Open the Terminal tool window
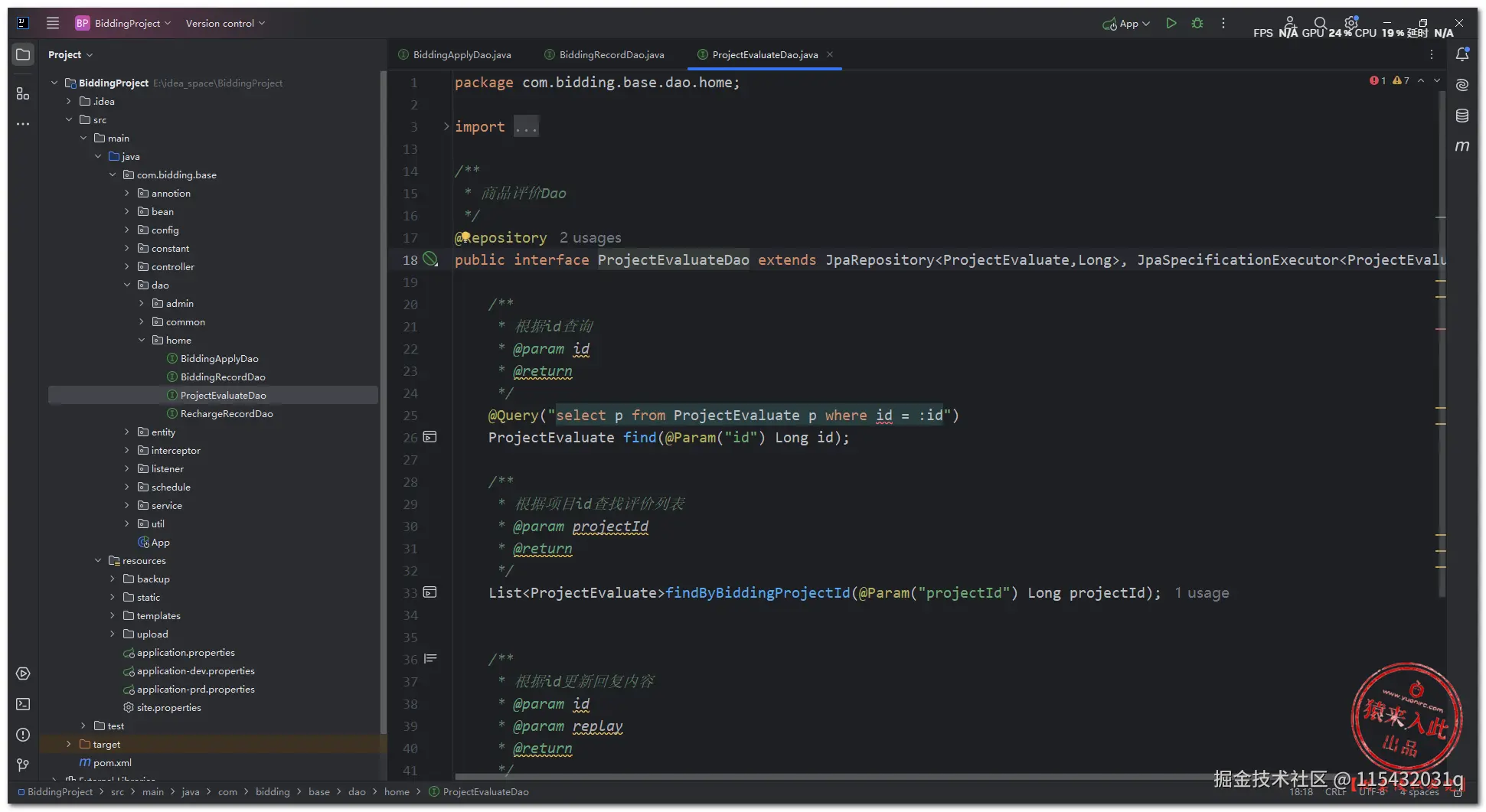 pyautogui.click(x=23, y=704)
